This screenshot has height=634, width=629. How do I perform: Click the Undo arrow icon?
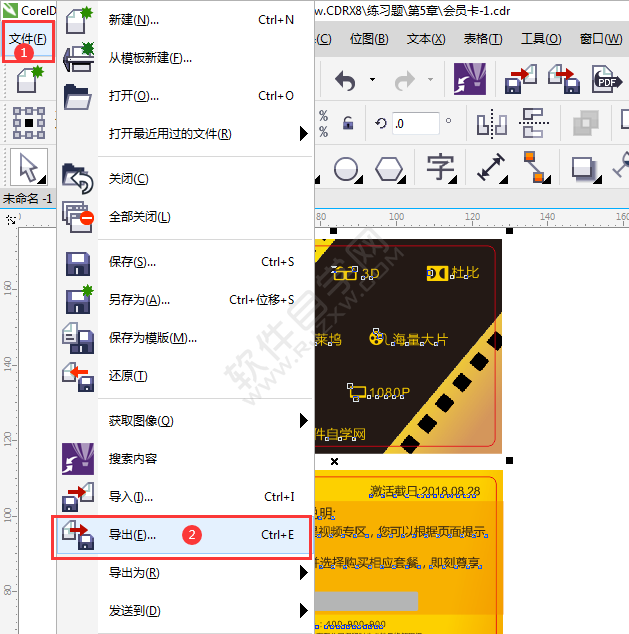(x=345, y=80)
